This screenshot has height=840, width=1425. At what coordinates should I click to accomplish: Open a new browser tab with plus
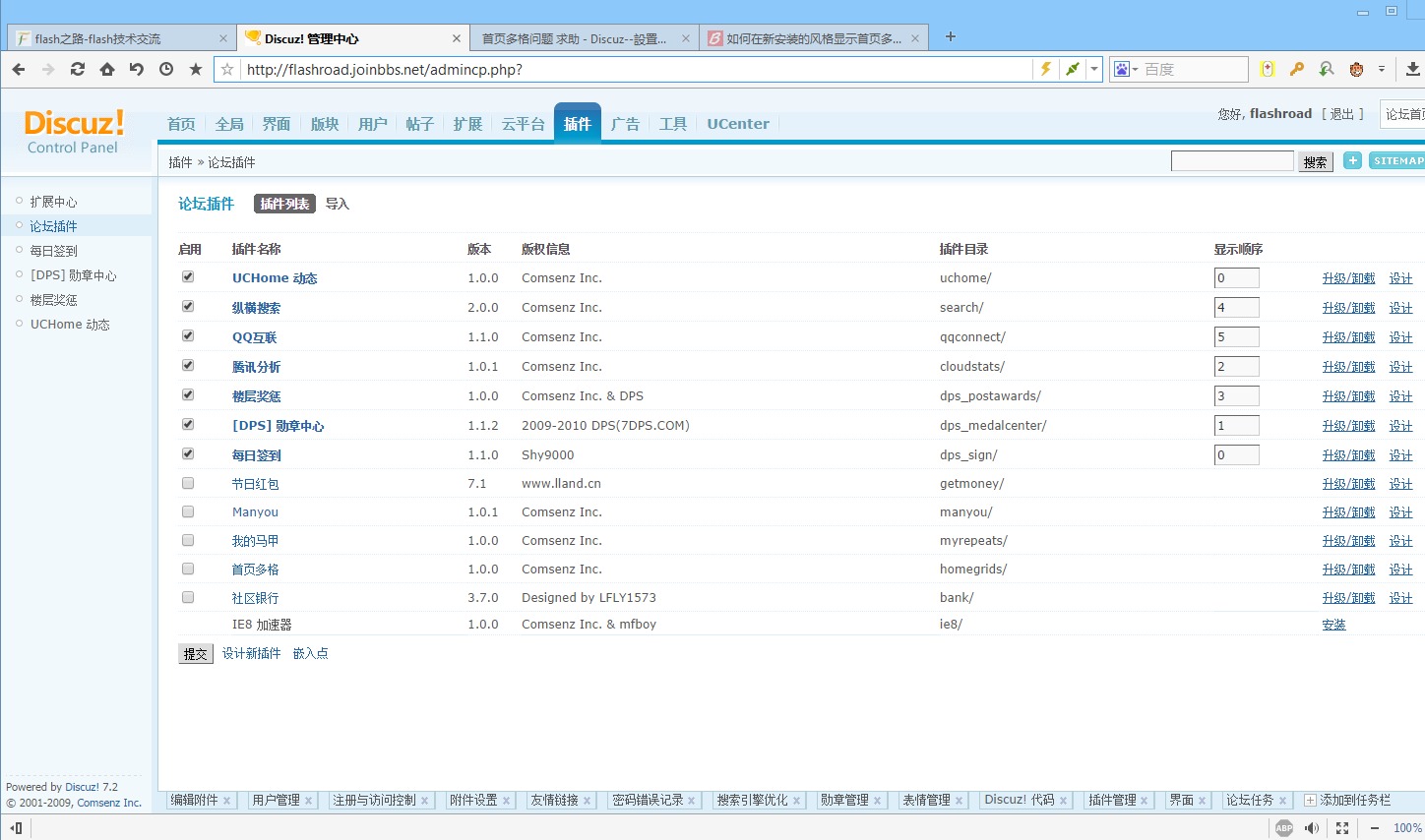(x=950, y=36)
